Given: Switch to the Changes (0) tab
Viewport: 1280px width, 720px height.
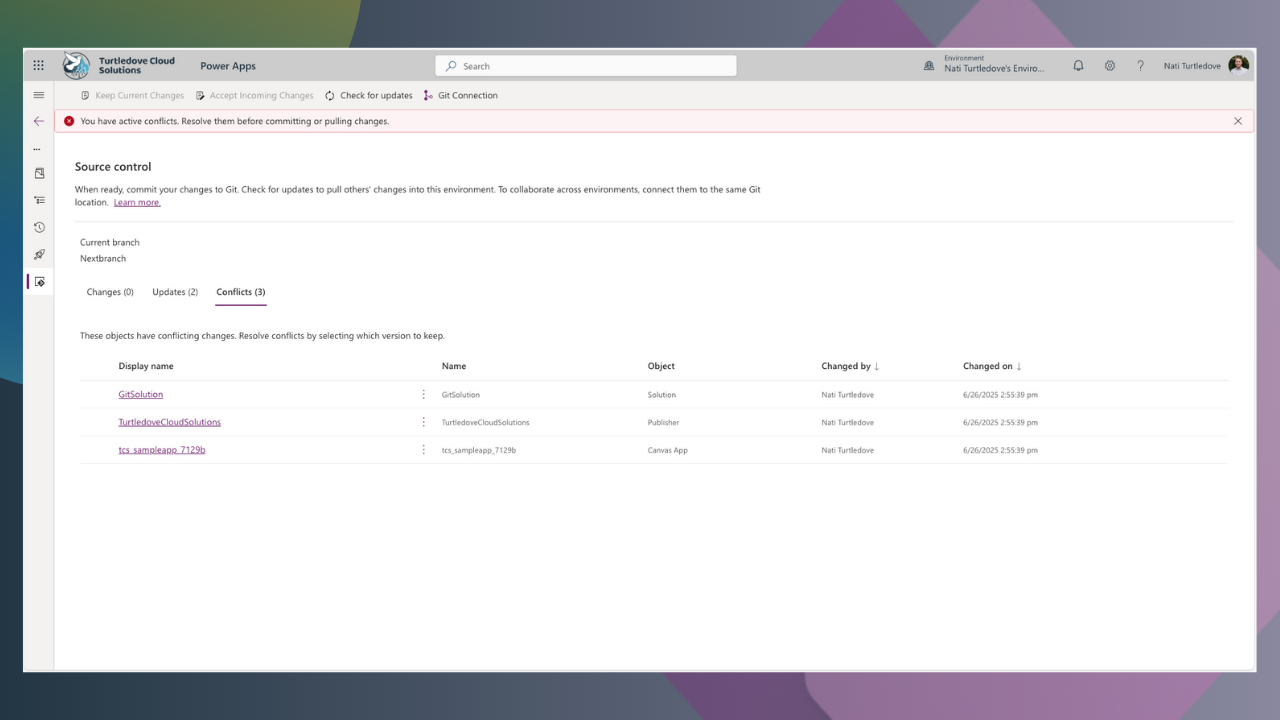Looking at the screenshot, I should coord(110,292).
